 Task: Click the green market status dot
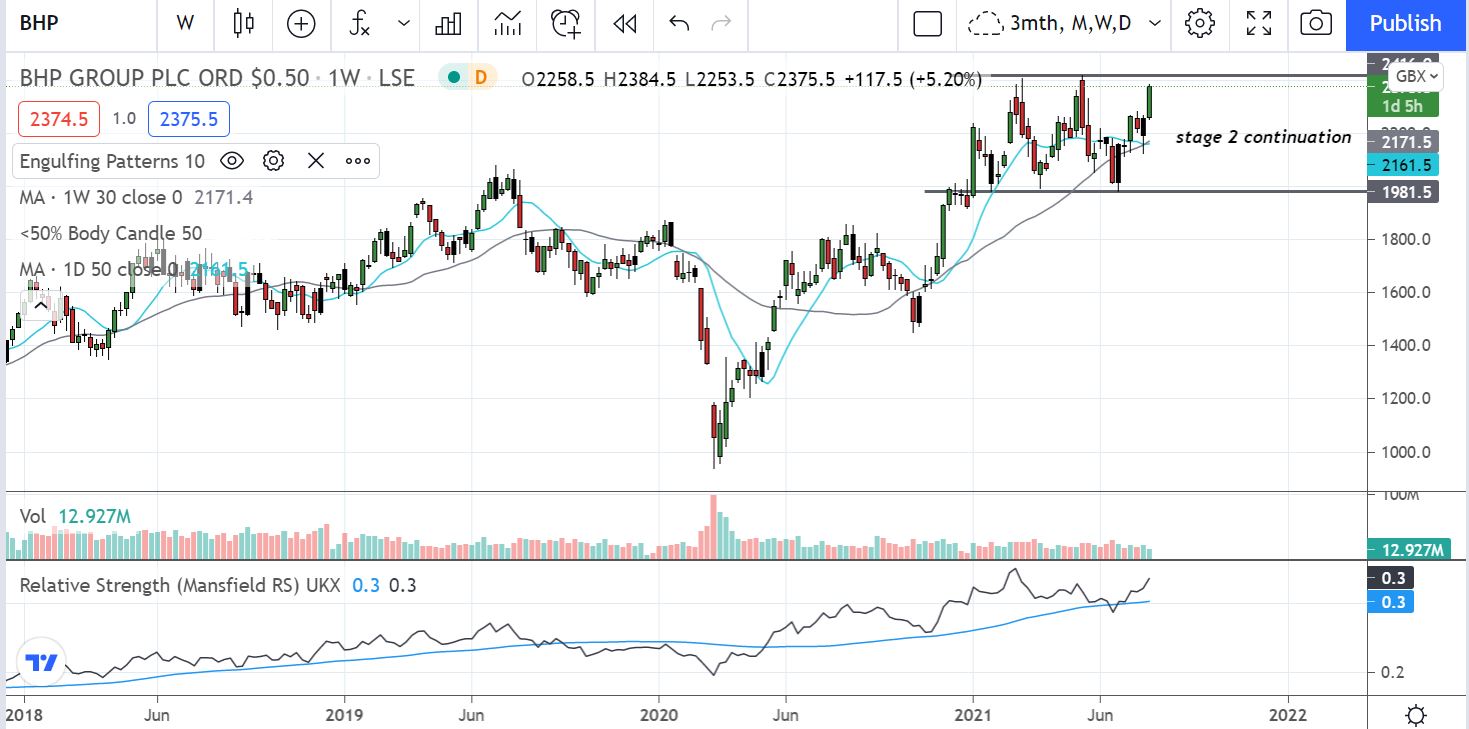pyautogui.click(x=455, y=78)
